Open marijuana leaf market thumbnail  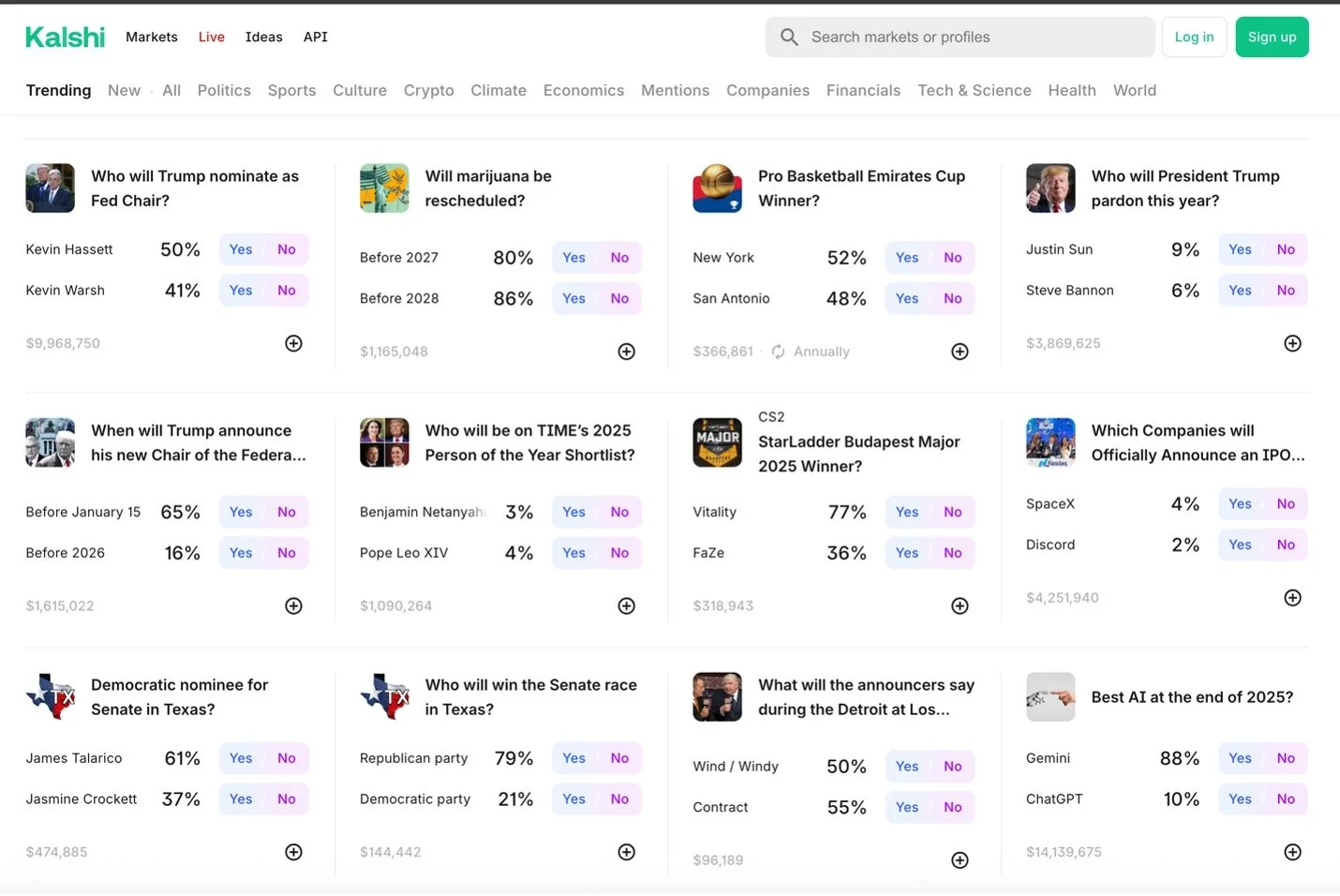384,187
